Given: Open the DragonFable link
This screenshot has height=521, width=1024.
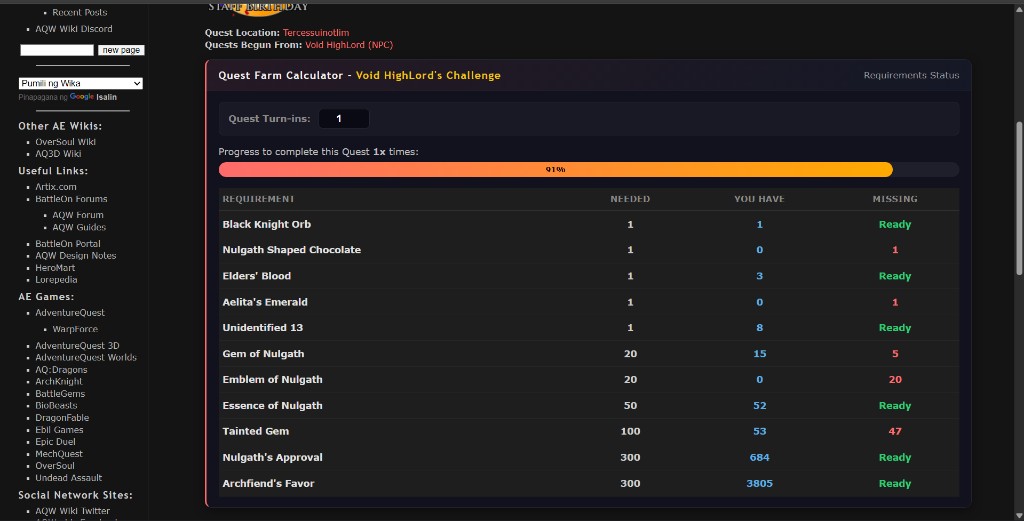Looking at the screenshot, I should pyautogui.click(x=62, y=418).
